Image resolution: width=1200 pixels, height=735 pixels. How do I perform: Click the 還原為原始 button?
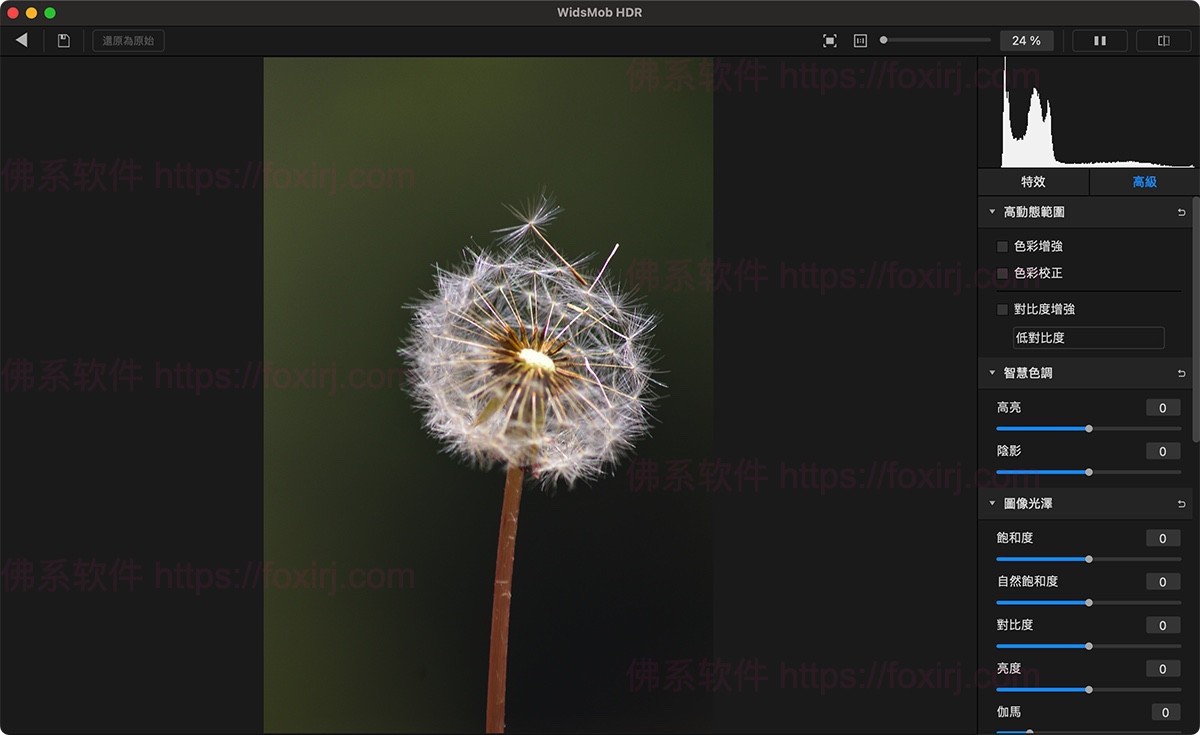pyautogui.click(x=128, y=41)
